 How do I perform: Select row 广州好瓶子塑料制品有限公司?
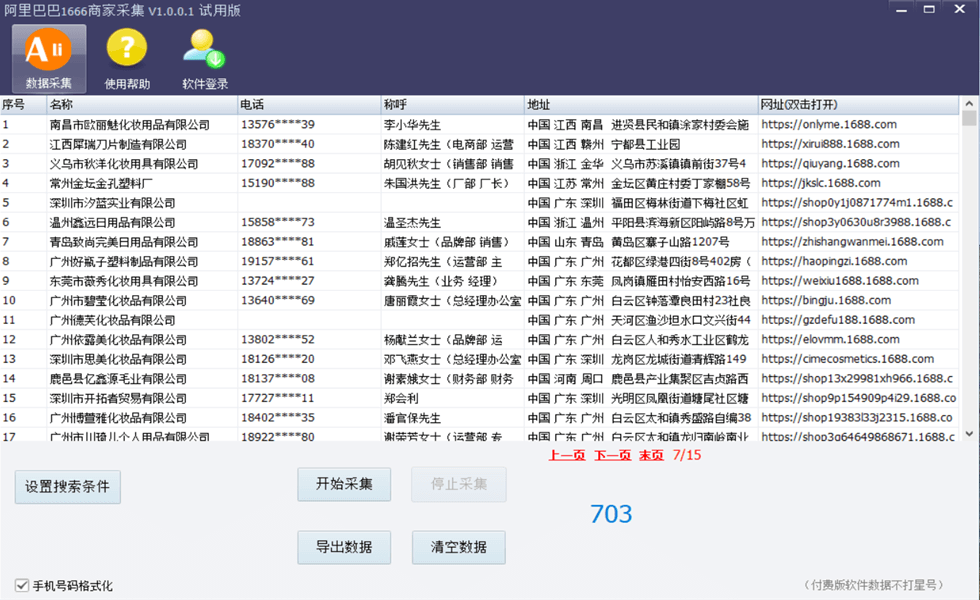[479, 262]
